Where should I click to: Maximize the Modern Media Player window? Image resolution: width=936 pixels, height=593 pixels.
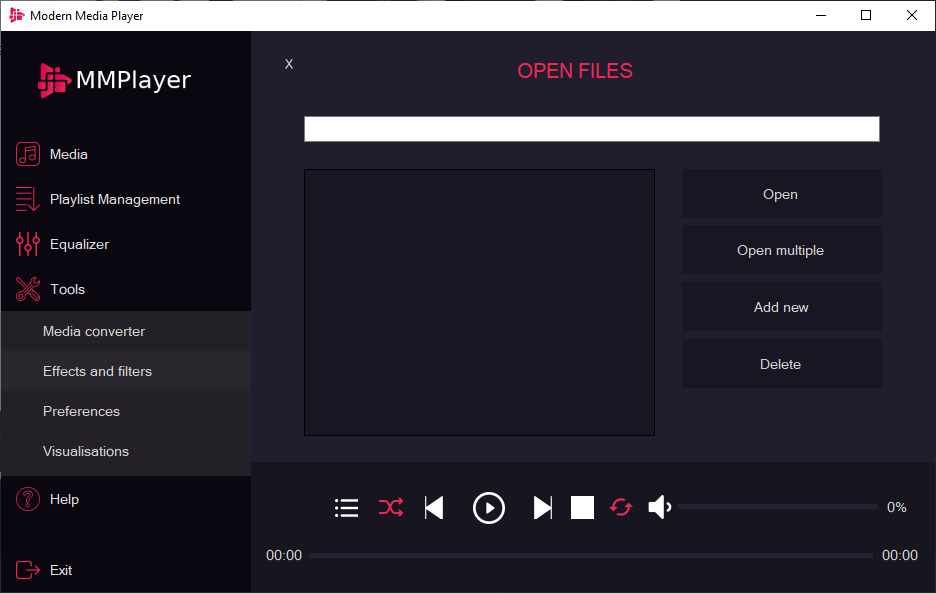click(866, 16)
